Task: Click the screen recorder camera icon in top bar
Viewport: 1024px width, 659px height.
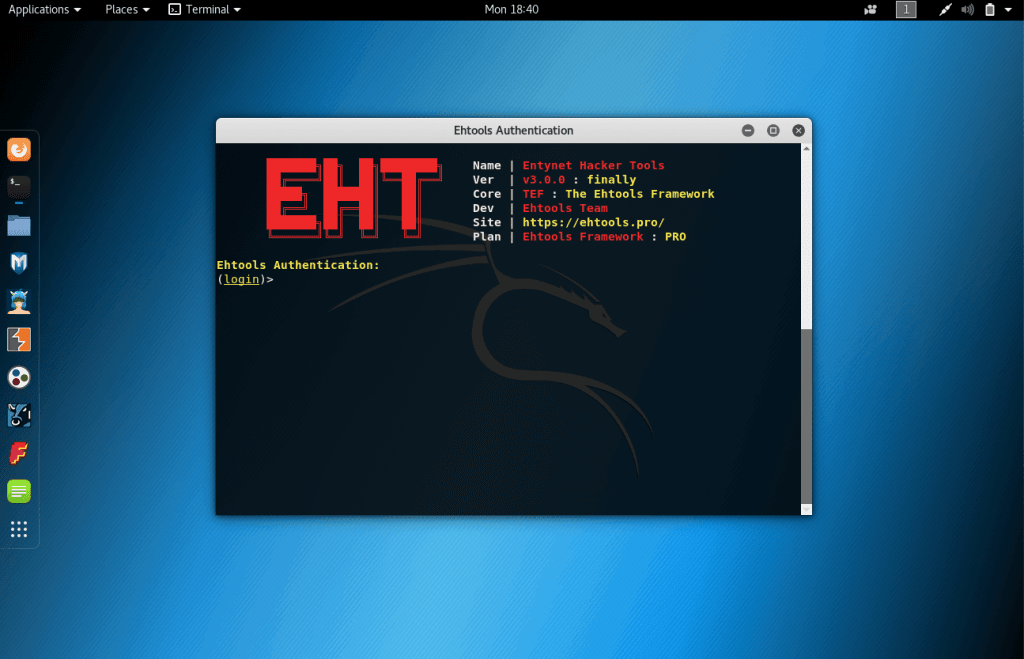Action: (x=871, y=10)
